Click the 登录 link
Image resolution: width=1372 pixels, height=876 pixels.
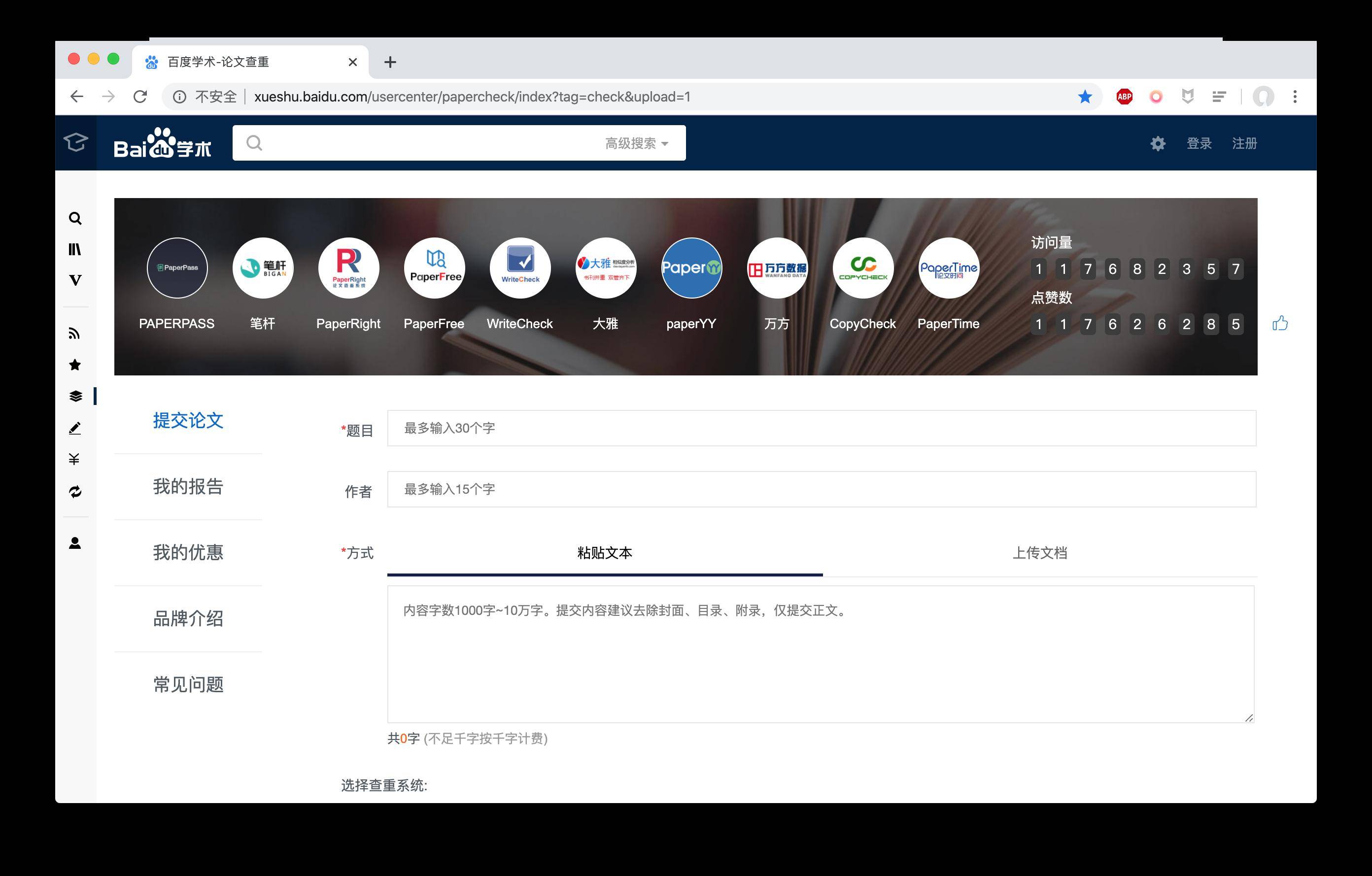point(1200,143)
